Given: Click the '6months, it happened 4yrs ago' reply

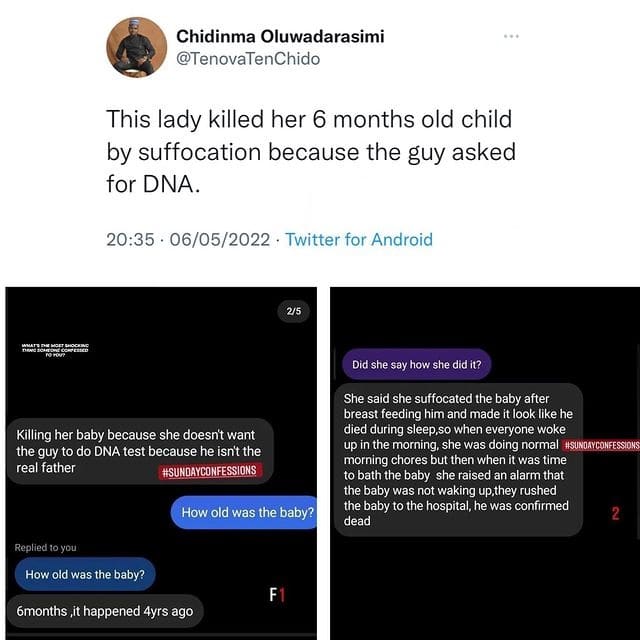Looking at the screenshot, I should tap(104, 610).
